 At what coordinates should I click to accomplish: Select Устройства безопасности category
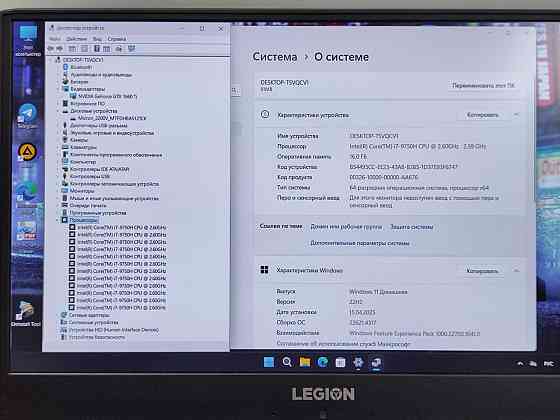[97, 337]
